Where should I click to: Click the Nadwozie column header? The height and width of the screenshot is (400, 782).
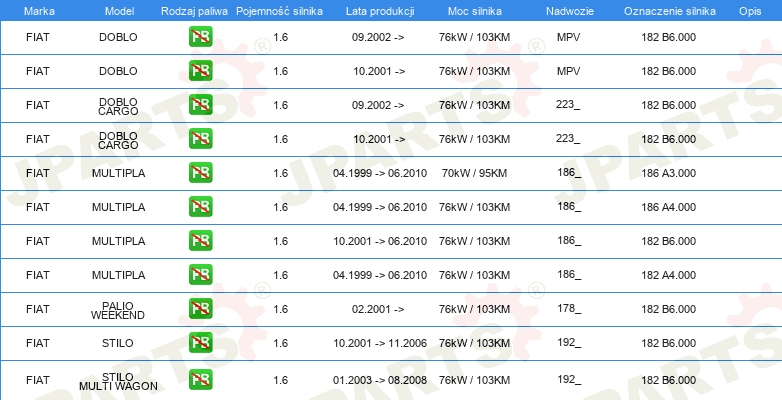pos(568,11)
